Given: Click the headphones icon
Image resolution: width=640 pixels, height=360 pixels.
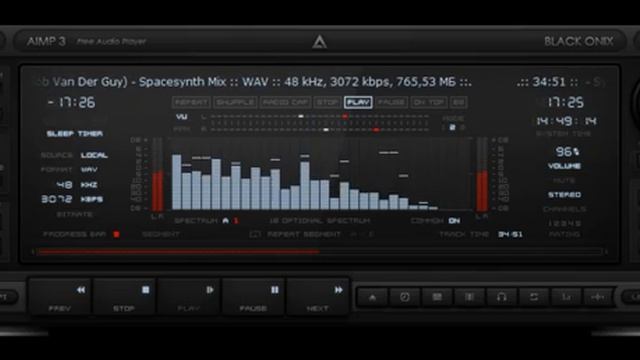Looking at the screenshot, I should pyautogui.click(x=501, y=297).
